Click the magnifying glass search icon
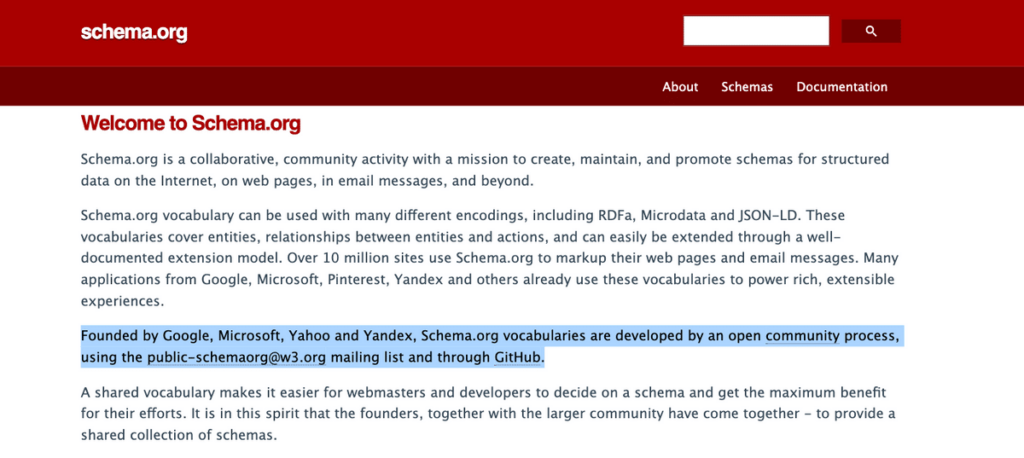Screen dimensions: 1024x458 coord(871,31)
